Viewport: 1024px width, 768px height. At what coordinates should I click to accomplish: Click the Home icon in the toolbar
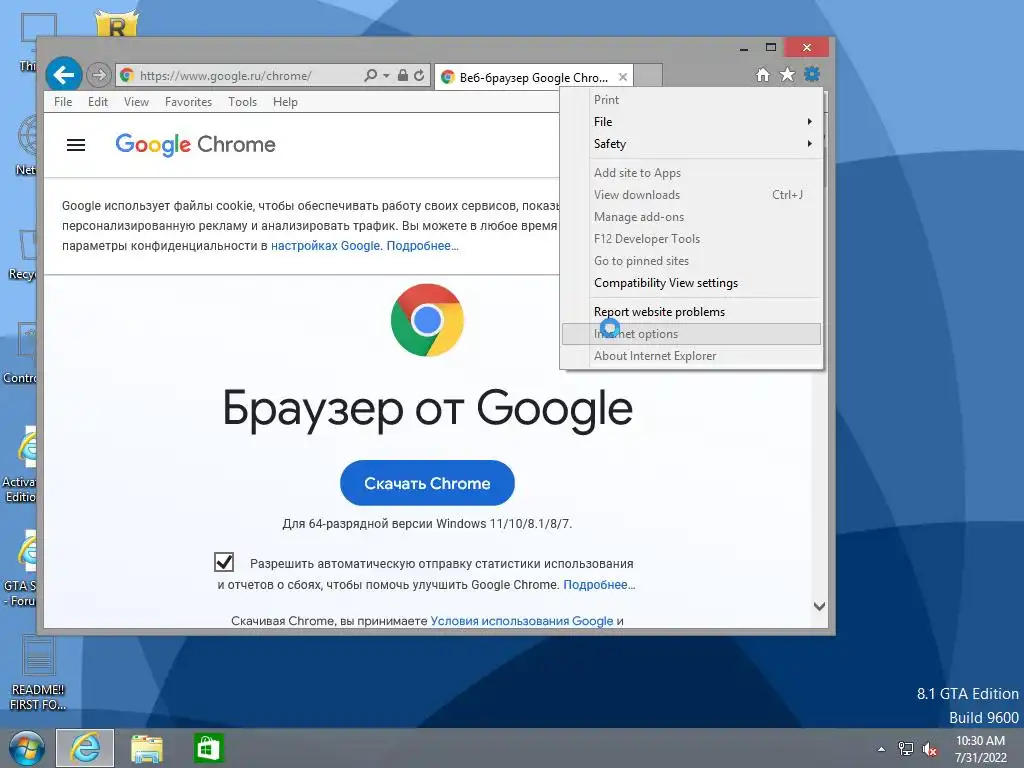(x=763, y=75)
